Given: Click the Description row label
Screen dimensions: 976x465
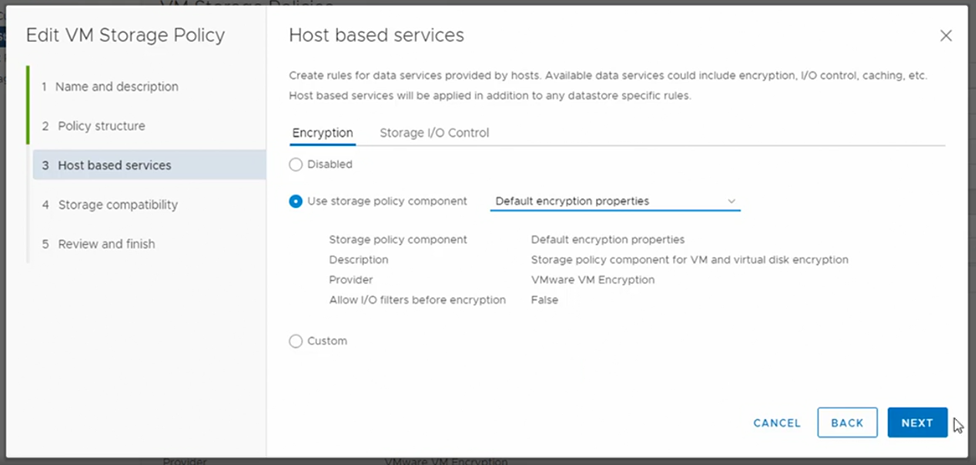Looking at the screenshot, I should coord(359,260).
